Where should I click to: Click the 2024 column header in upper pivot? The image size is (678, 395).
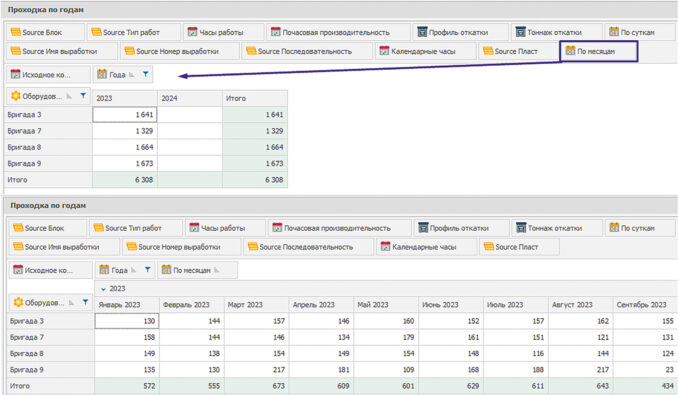tap(190, 98)
